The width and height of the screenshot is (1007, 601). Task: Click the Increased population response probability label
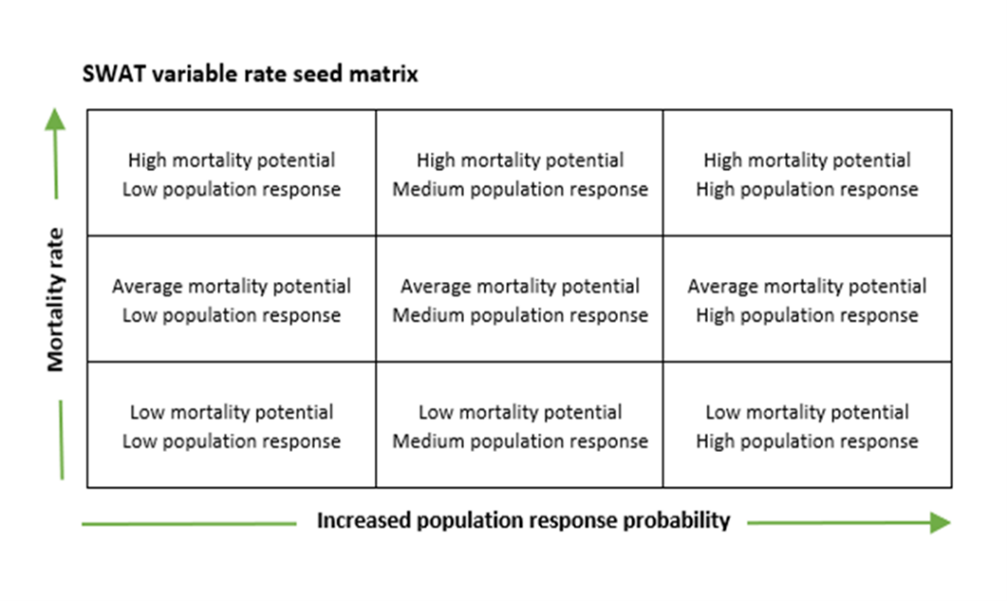coord(523,521)
